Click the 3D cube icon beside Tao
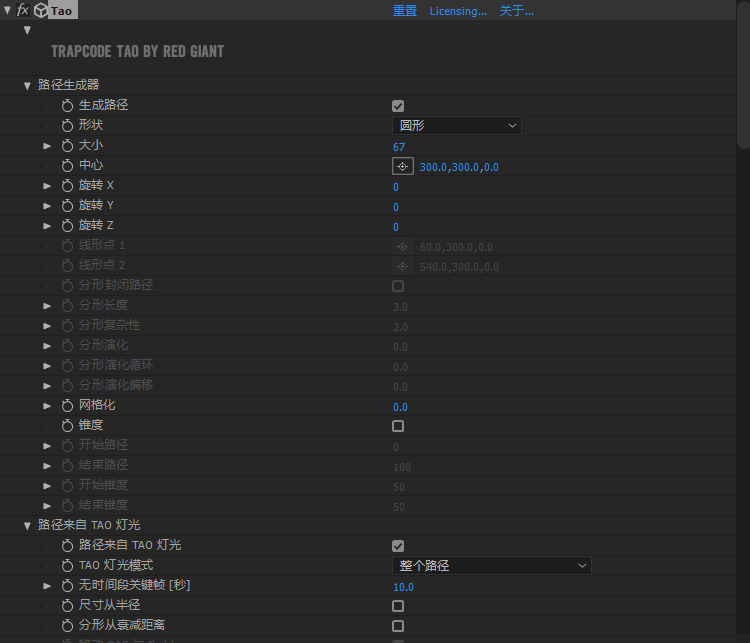This screenshot has height=643, width=750. [x=41, y=10]
